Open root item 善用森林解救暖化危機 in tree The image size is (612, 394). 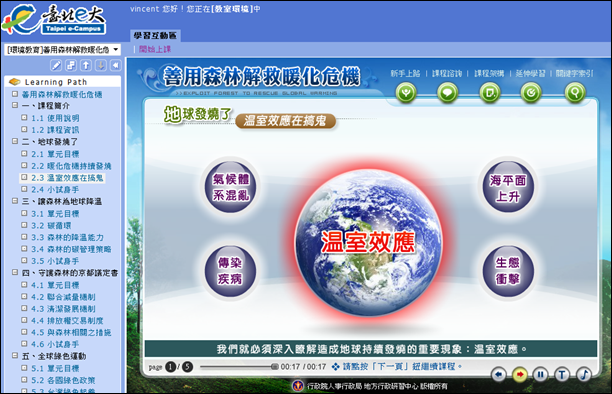point(62,94)
